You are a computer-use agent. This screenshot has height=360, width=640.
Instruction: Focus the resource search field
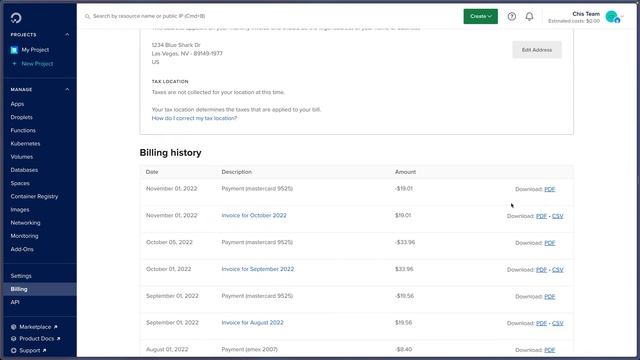[x=269, y=16]
